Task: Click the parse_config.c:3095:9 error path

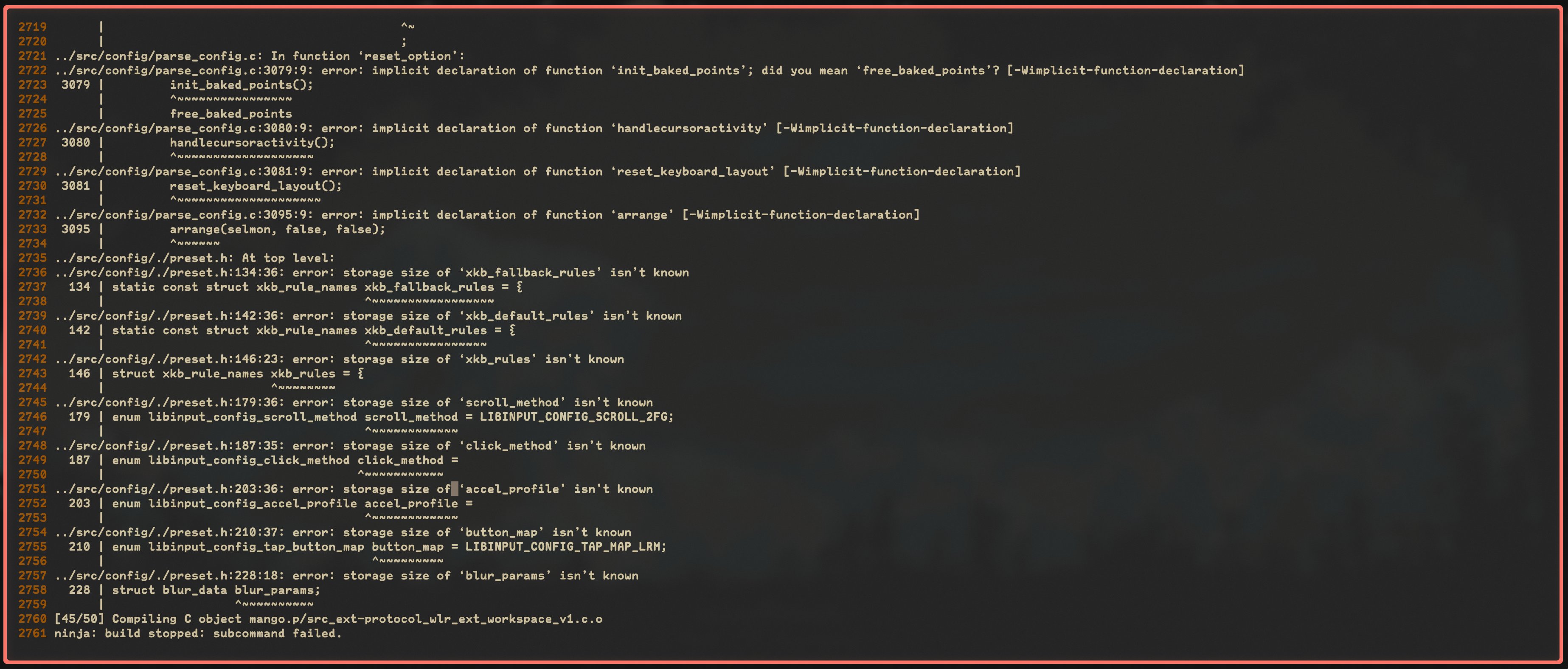Action: 183,215
